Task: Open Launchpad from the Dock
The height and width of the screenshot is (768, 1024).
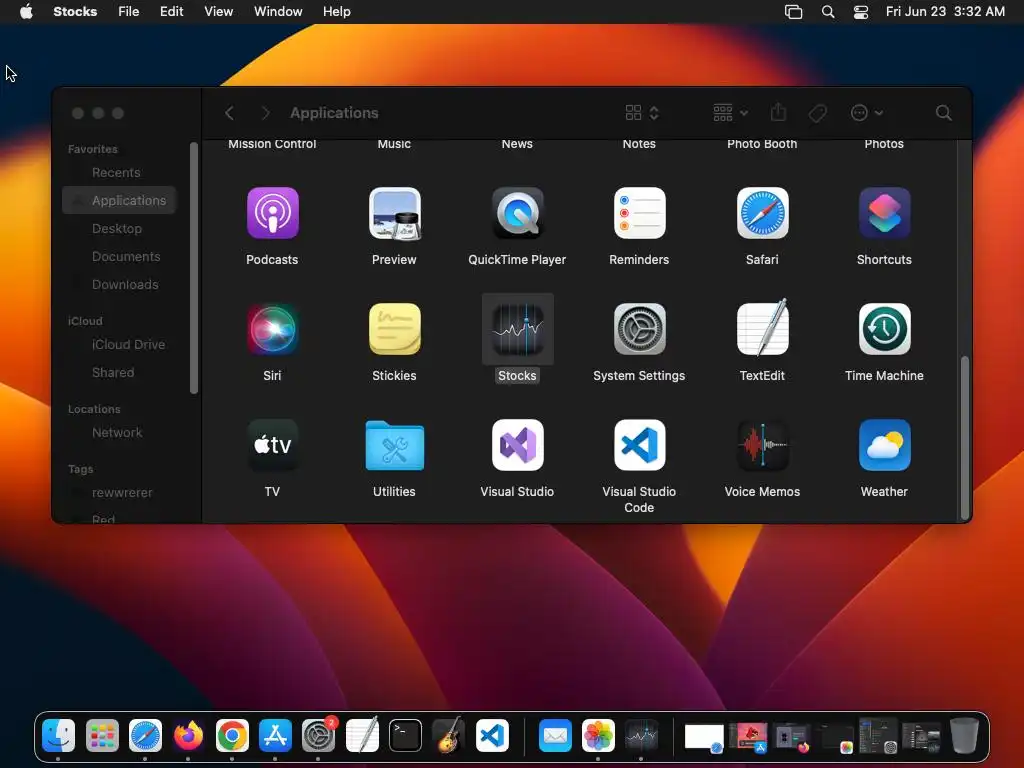Action: point(102,736)
